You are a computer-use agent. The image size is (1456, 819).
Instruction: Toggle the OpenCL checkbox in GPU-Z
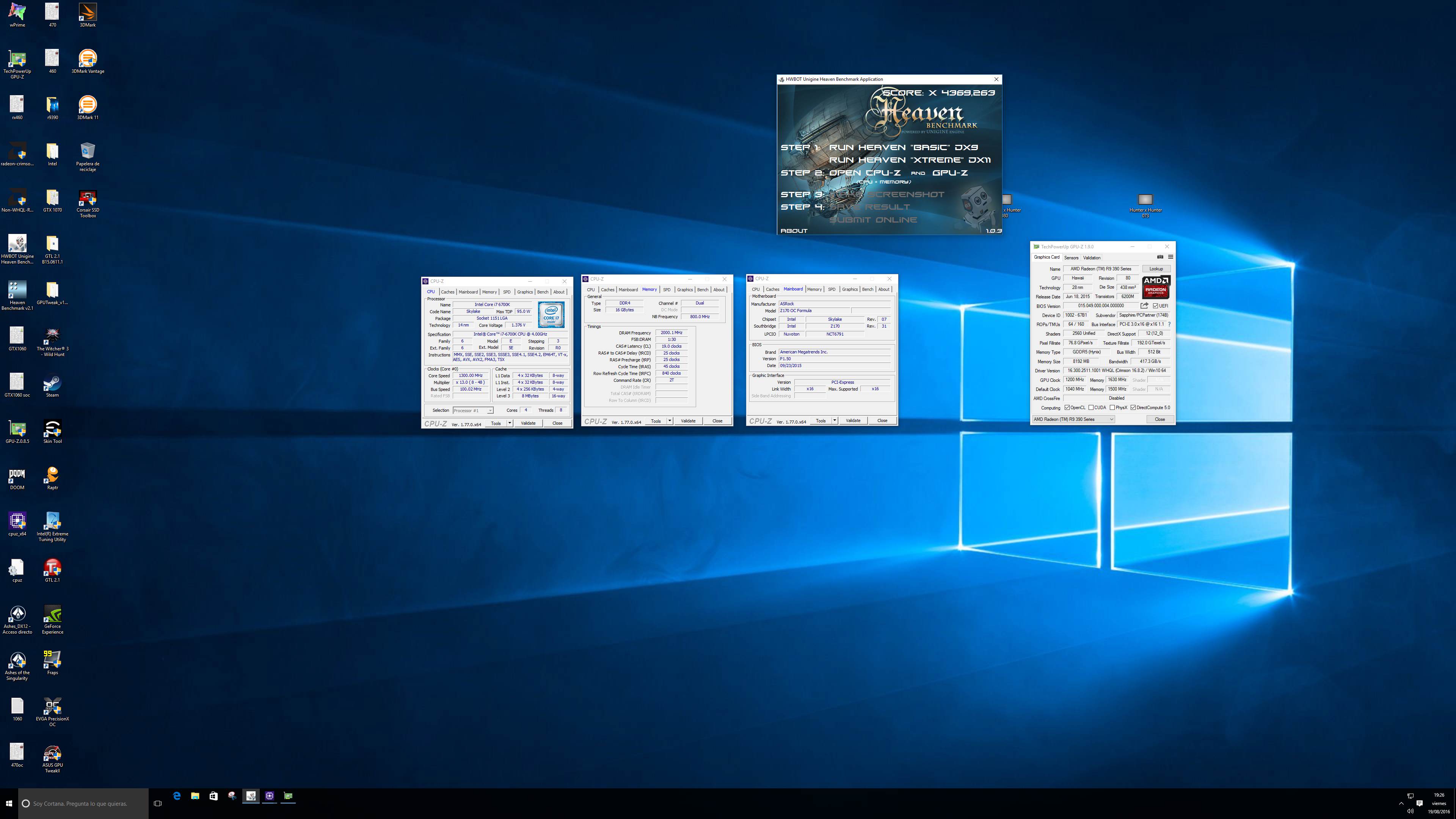pos(1067,408)
